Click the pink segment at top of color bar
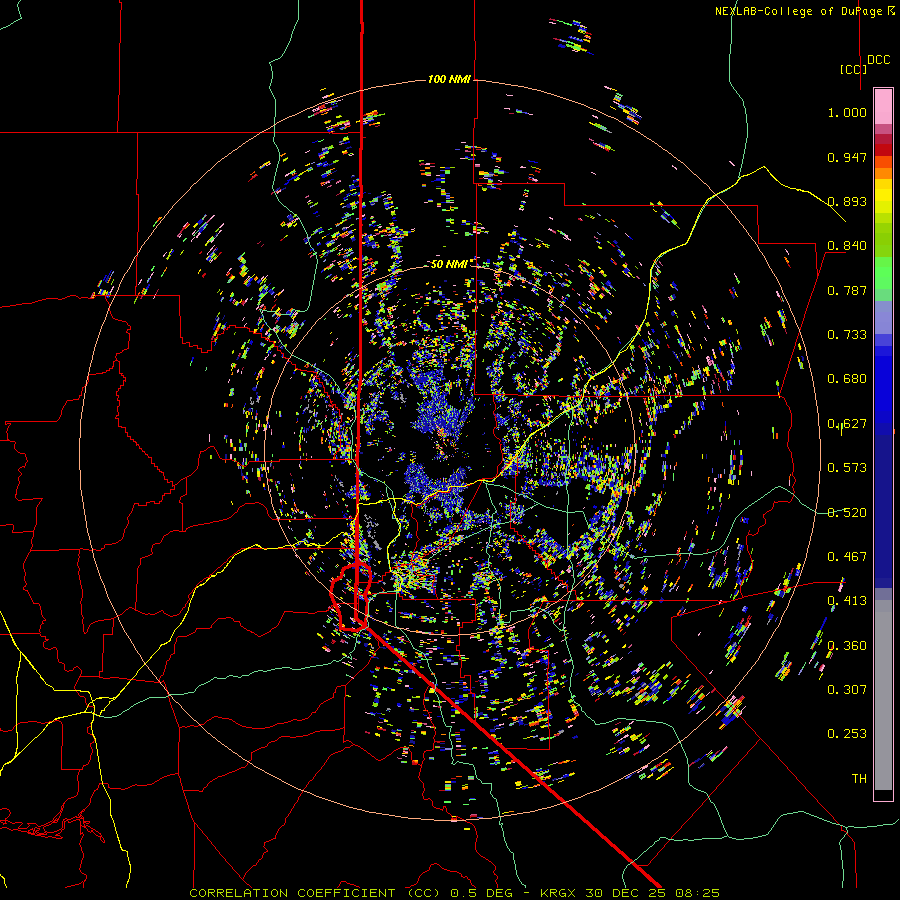 pyautogui.click(x=883, y=106)
